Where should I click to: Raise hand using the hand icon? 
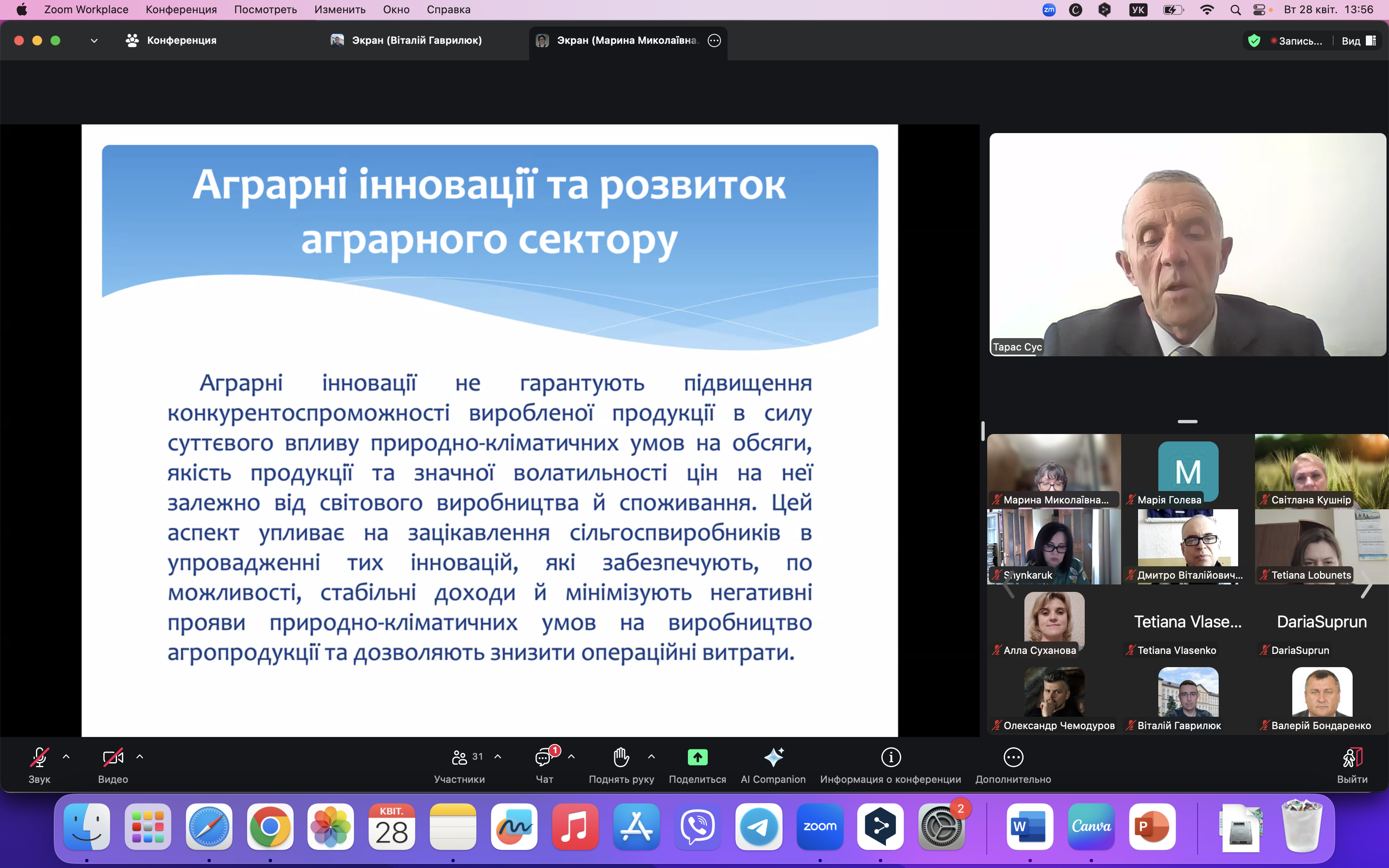[x=621, y=757]
